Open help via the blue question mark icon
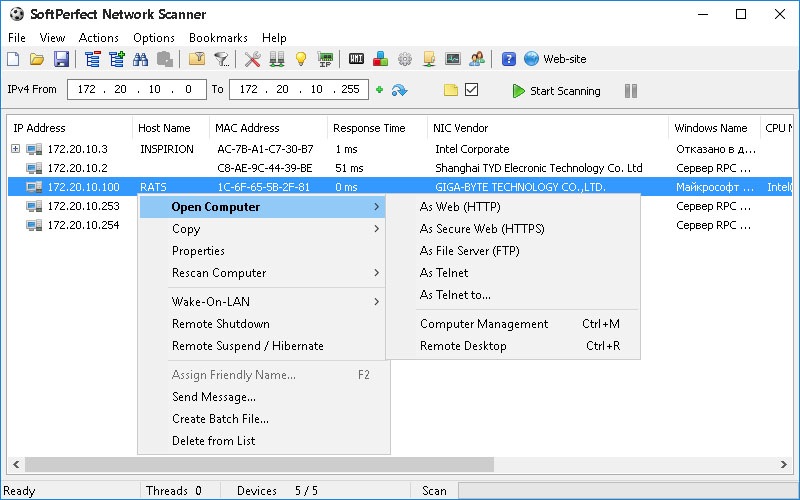Screen dimensions: 800x500 click(x=509, y=59)
